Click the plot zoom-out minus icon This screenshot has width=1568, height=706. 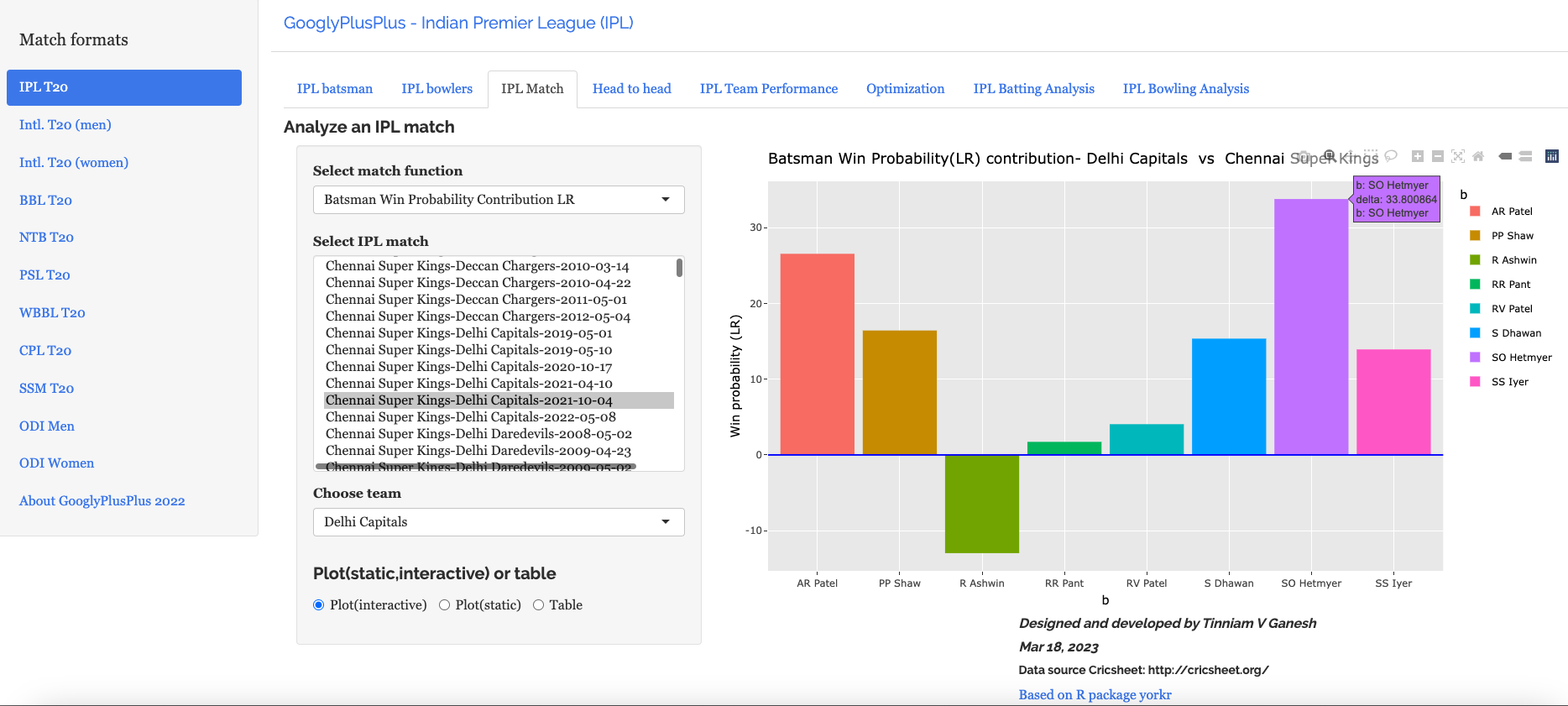[x=1437, y=156]
